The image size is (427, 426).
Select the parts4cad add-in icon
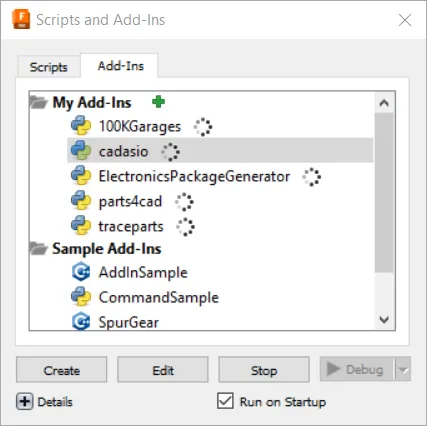(x=81, y=201)
